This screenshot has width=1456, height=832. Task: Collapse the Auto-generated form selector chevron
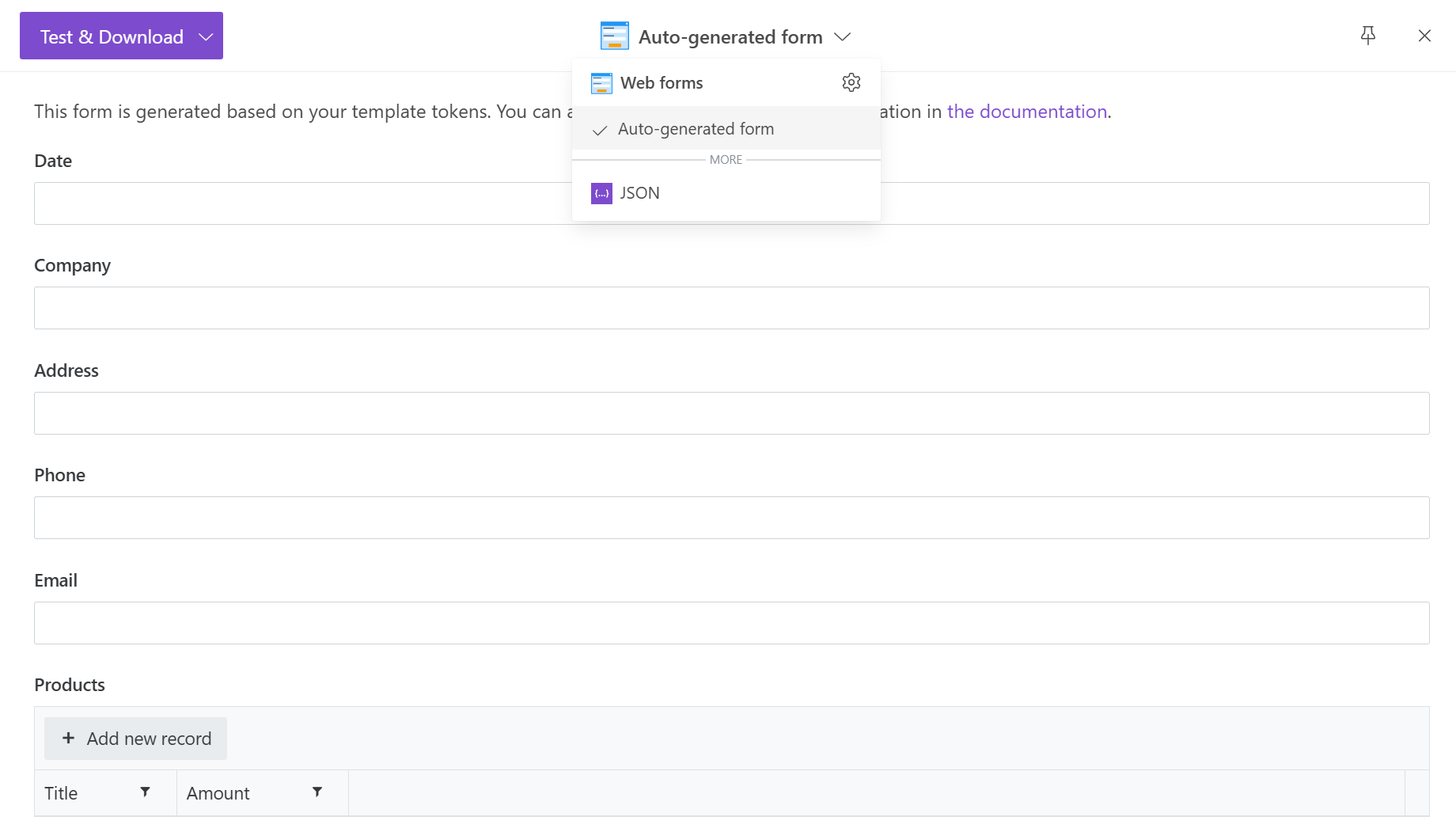843,36
